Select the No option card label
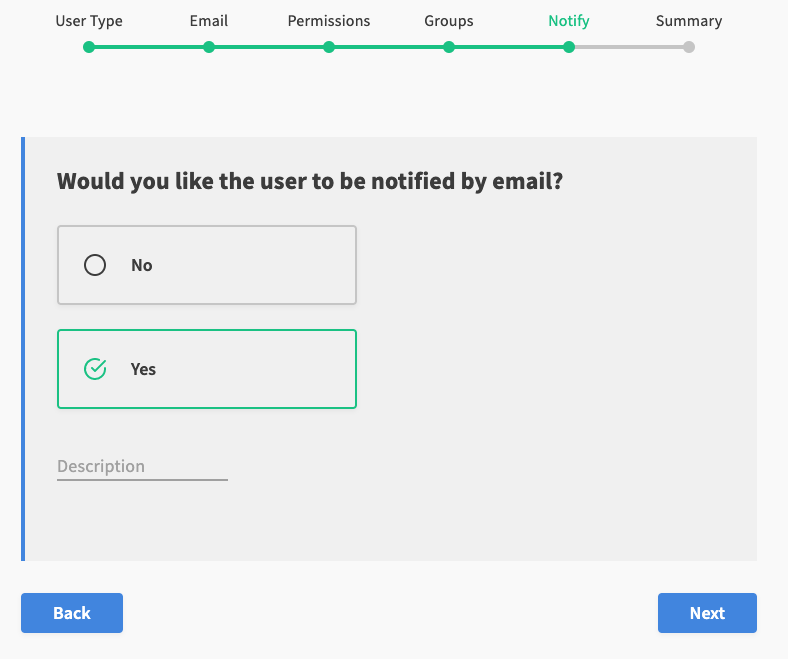788x659 pixels. [x=142, y=265]
